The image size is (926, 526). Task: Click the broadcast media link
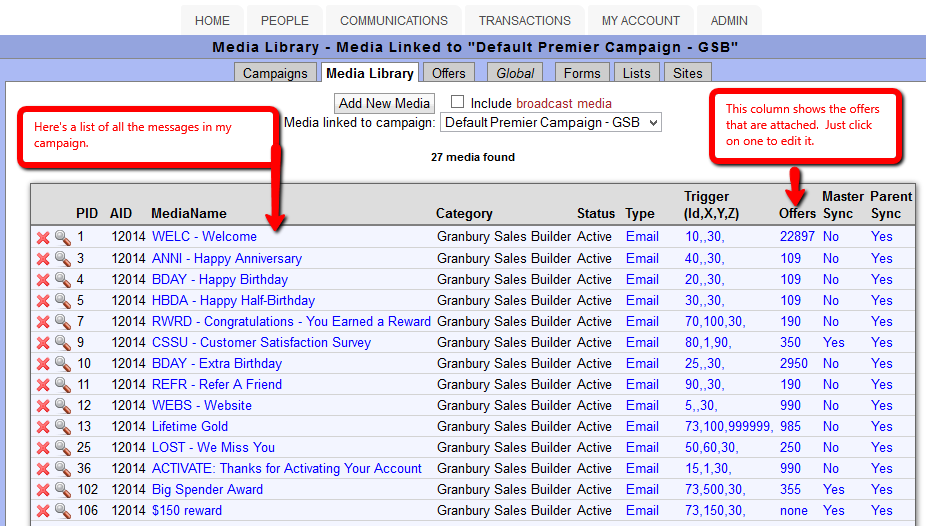point(564,103)
